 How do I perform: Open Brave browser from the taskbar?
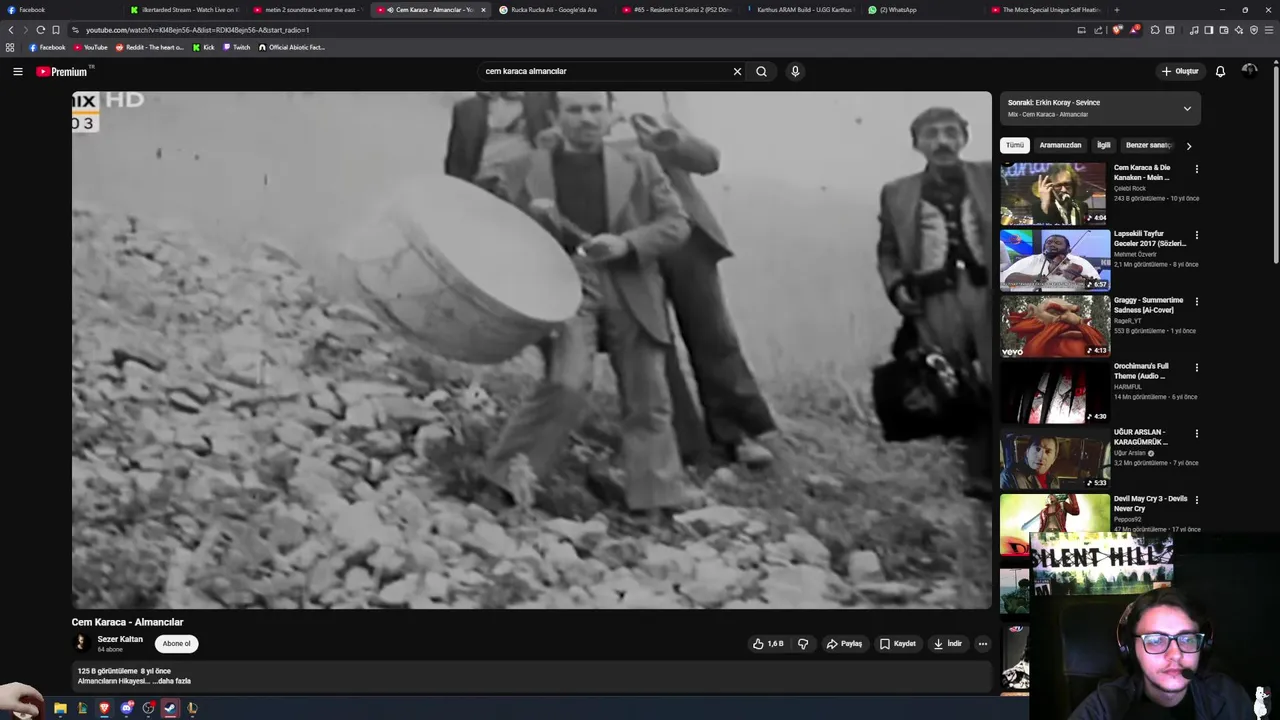pos(104,708)
